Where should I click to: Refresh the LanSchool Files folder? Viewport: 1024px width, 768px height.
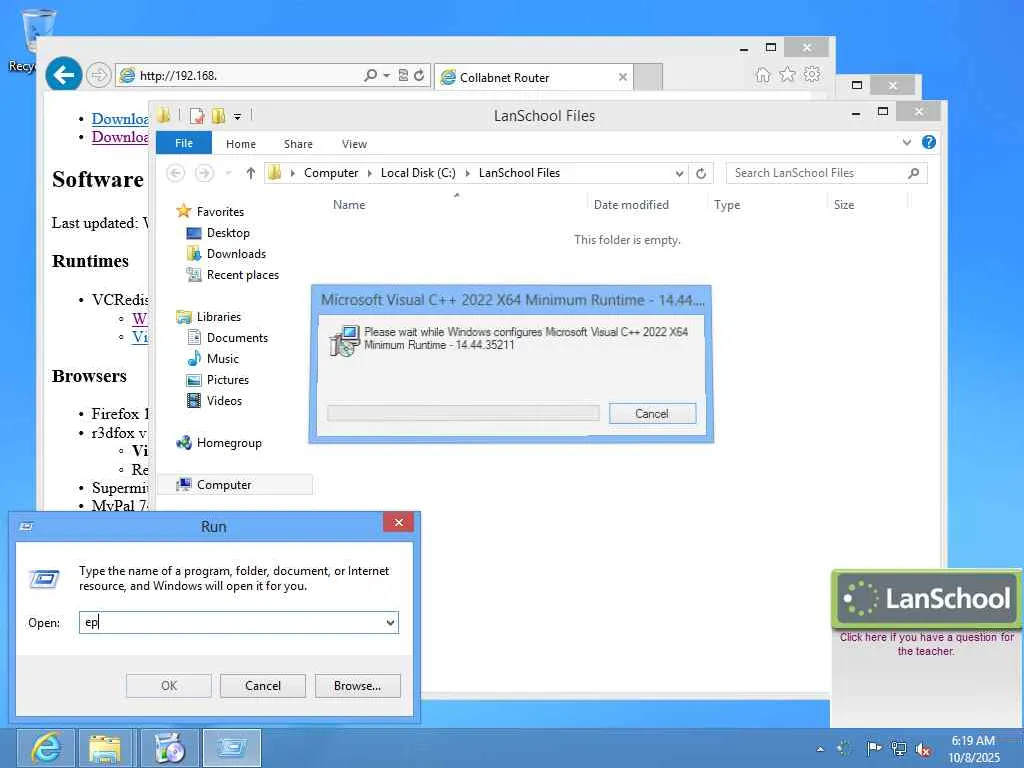pos(701,173)
